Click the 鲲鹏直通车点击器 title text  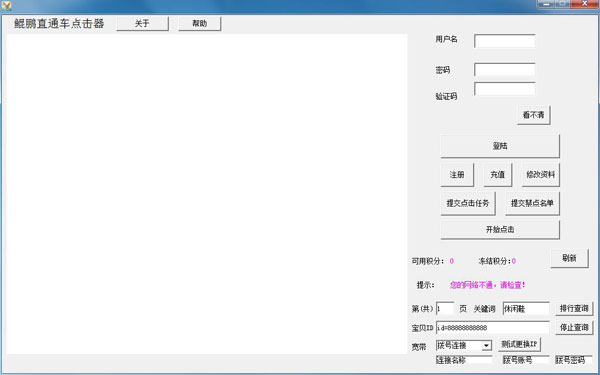[x=59, y=23]
